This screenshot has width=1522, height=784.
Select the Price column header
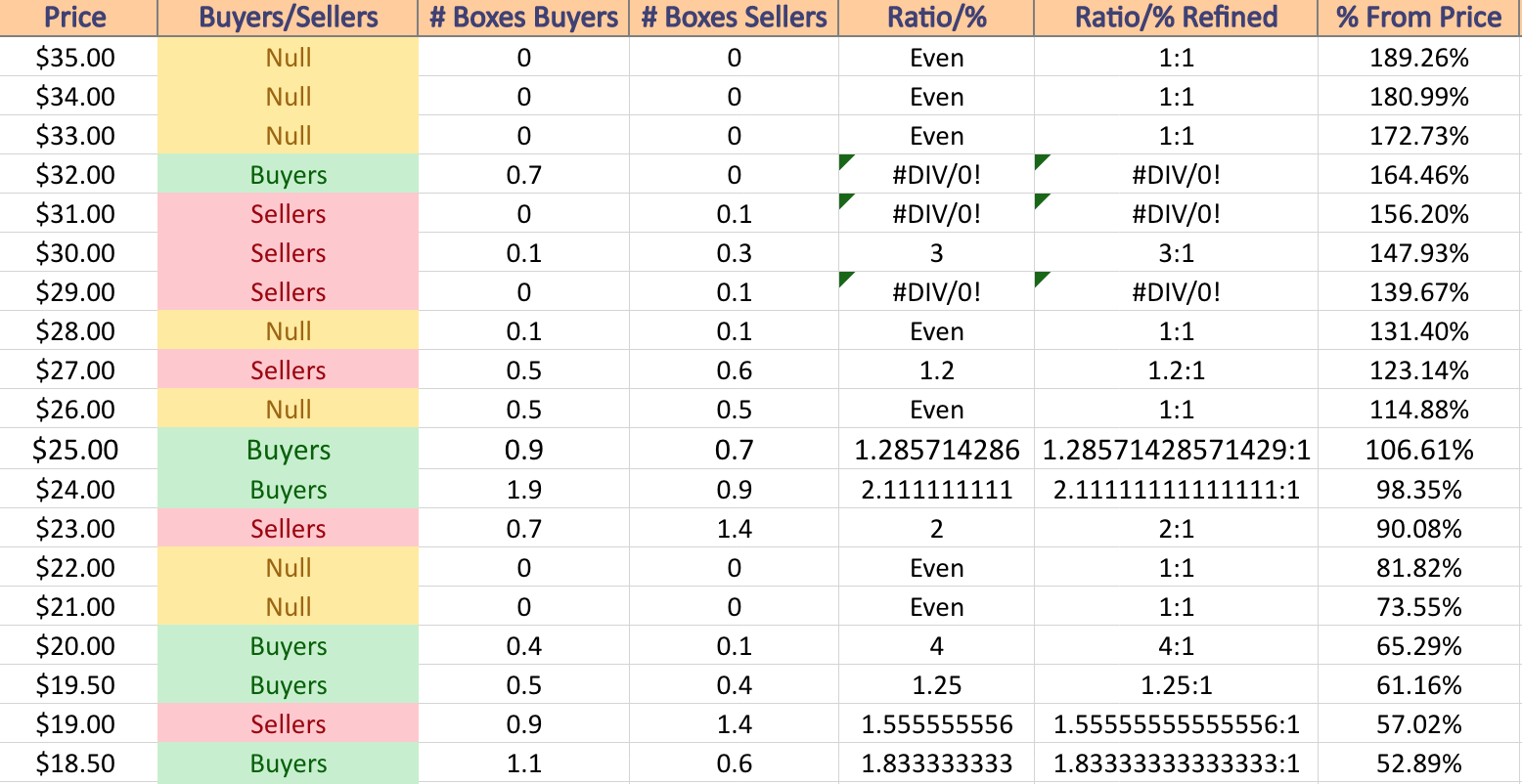tap(78, 18)
